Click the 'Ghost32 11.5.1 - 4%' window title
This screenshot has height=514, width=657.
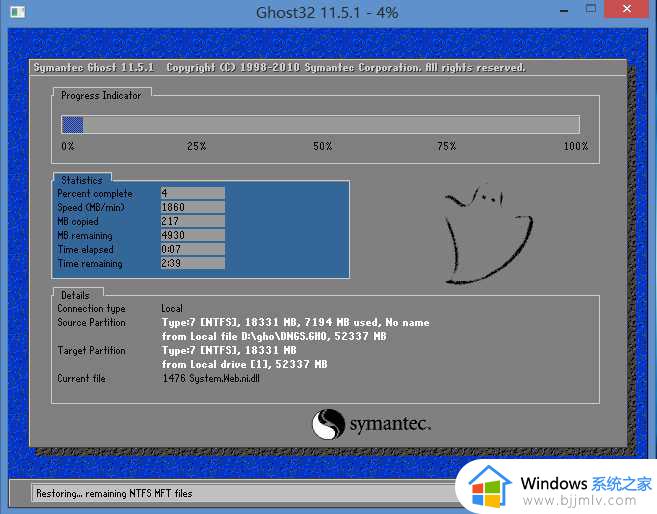(x=327, y=12)
